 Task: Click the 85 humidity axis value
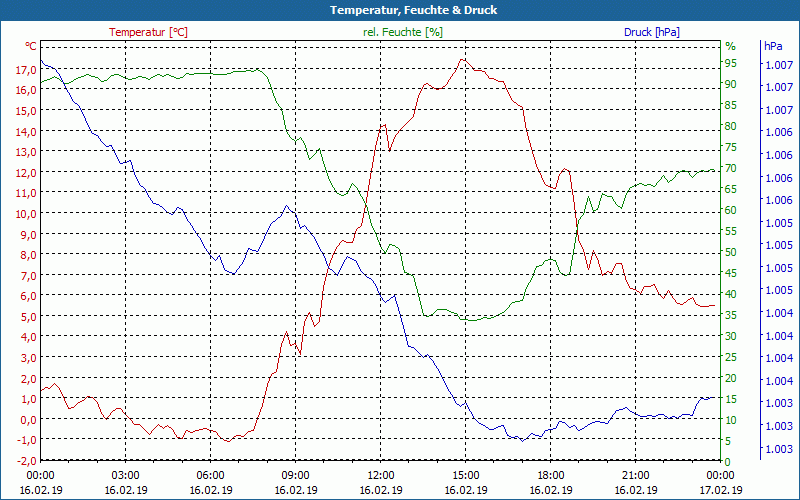tap(731, 105)
